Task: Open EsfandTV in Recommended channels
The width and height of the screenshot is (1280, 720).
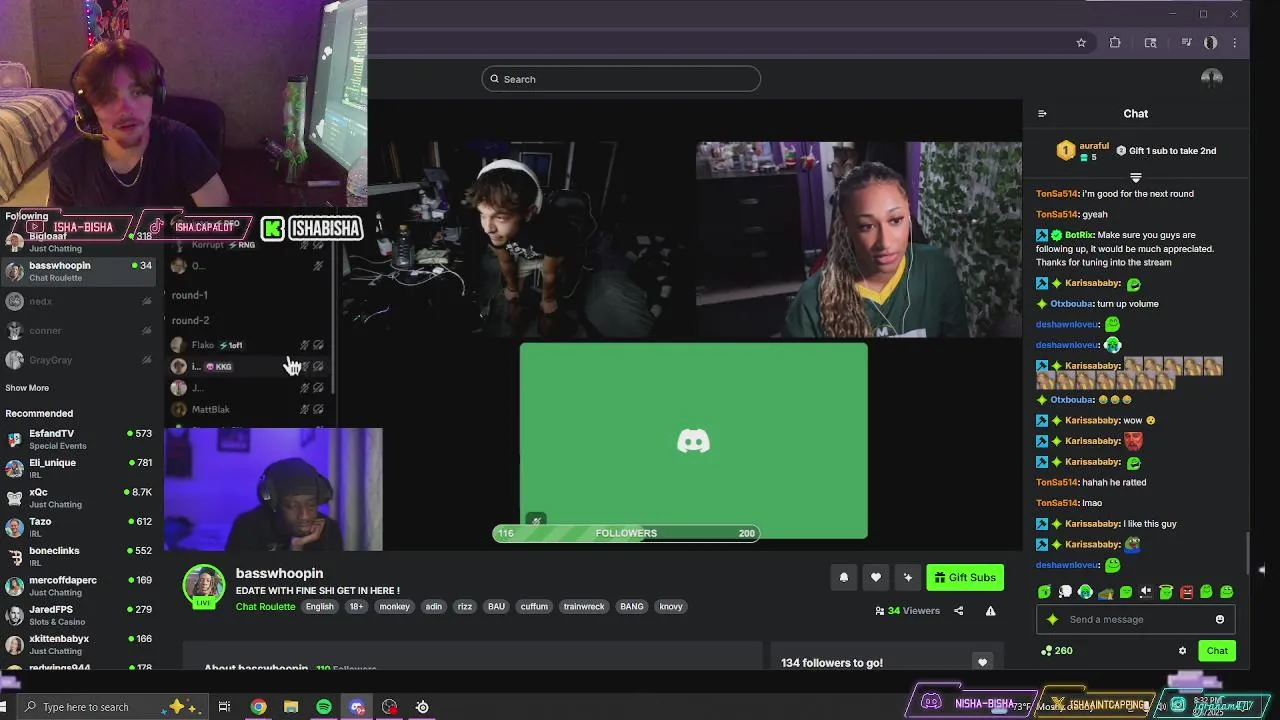Action: (77, 439)
